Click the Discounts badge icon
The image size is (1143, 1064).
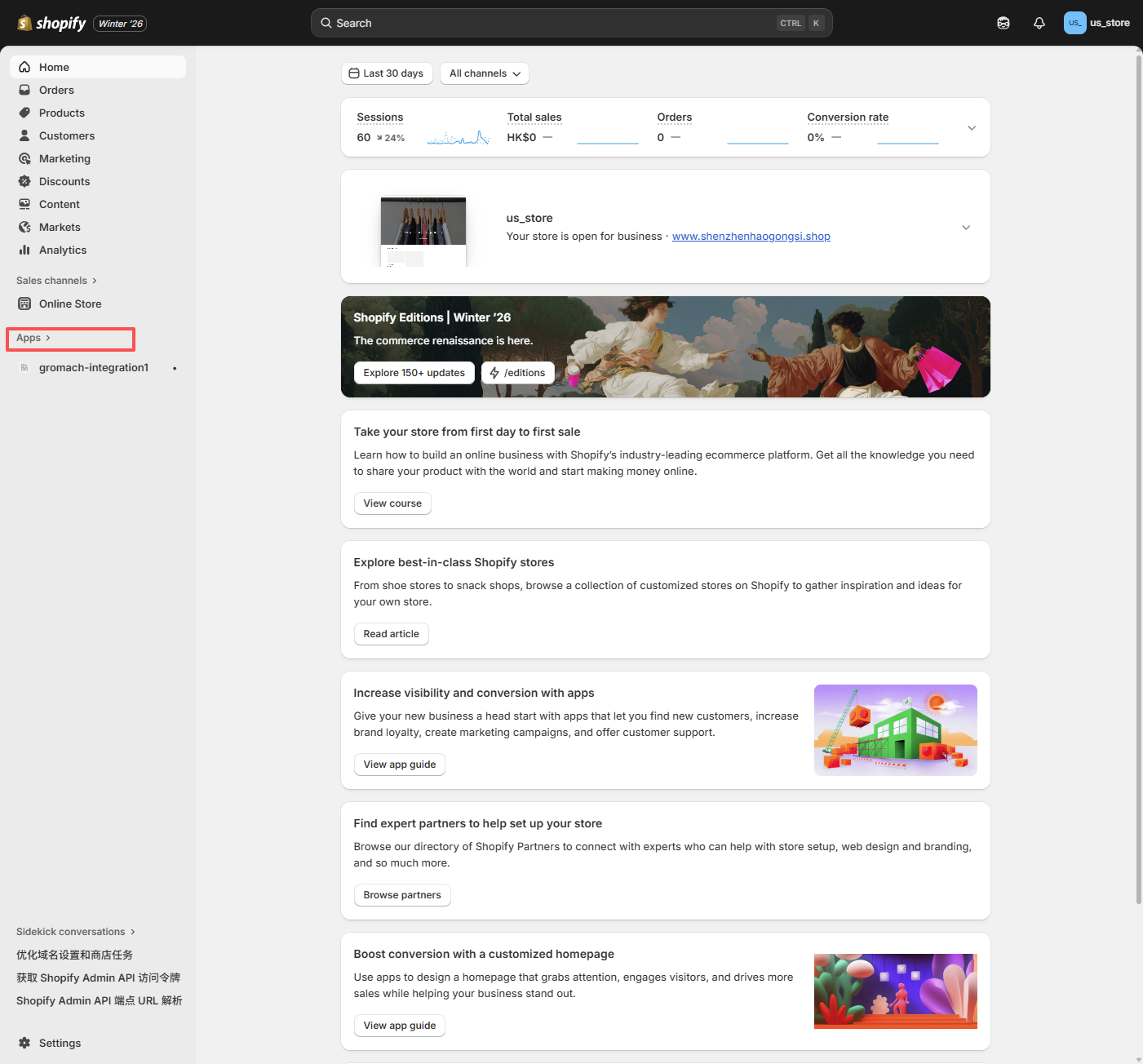tap(24, 181)
